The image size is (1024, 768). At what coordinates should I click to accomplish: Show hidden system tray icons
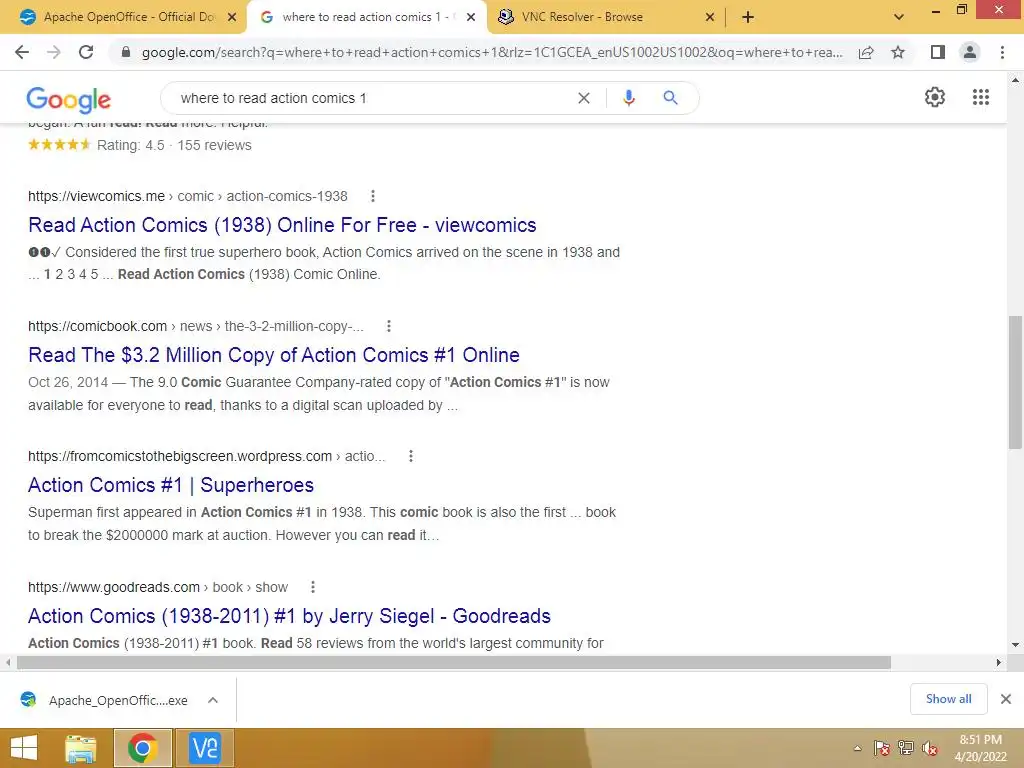[x=857, y=748]
